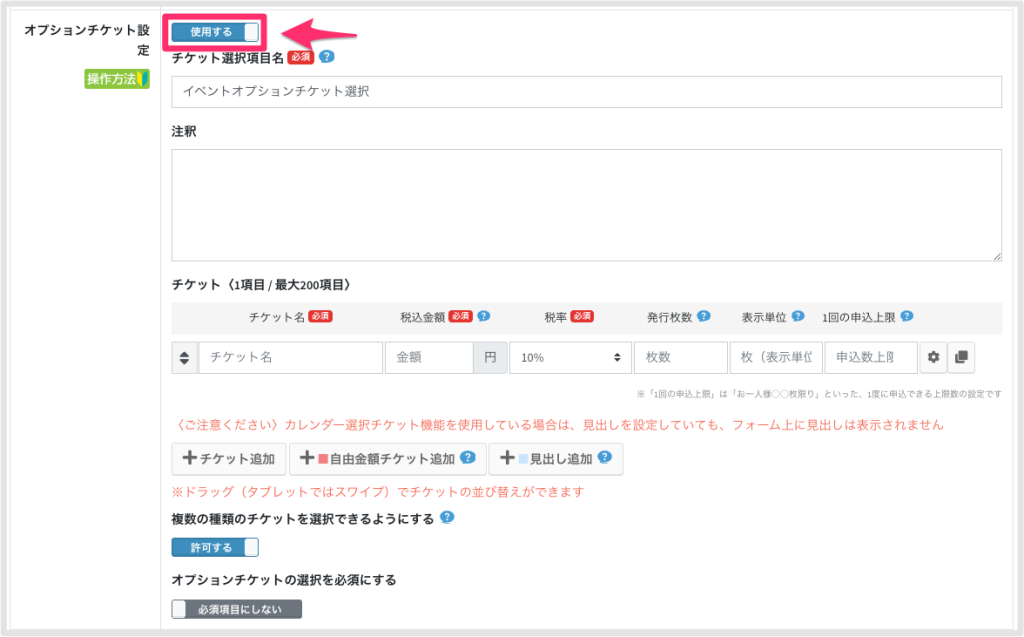
Task: Click the duplicate ticket icon in row
Action: (x=961, y=357)
